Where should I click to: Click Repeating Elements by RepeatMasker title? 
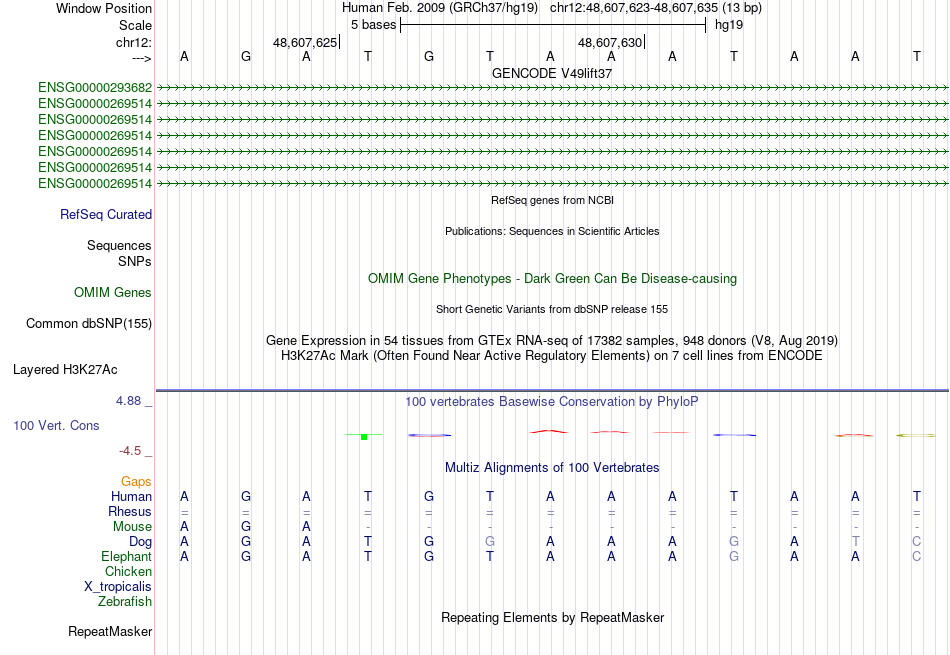[x=553, y=617]
